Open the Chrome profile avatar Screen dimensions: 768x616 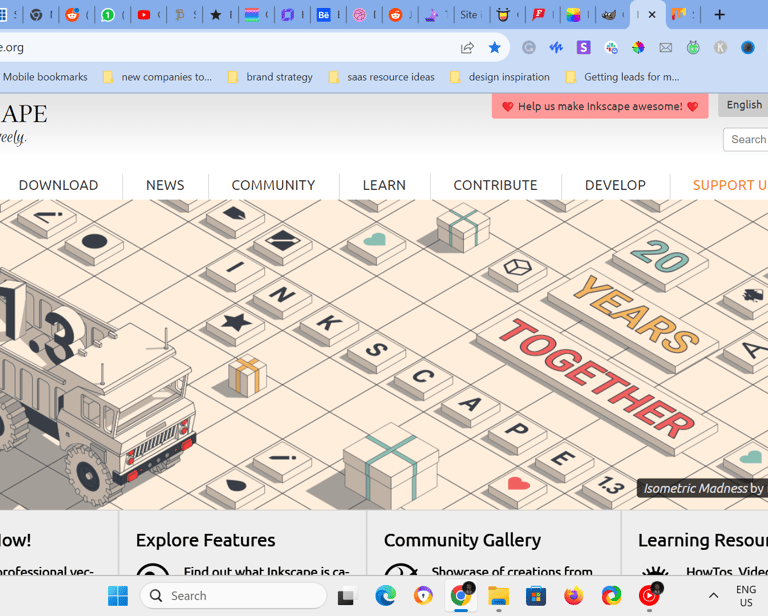(x=747, y=47)
